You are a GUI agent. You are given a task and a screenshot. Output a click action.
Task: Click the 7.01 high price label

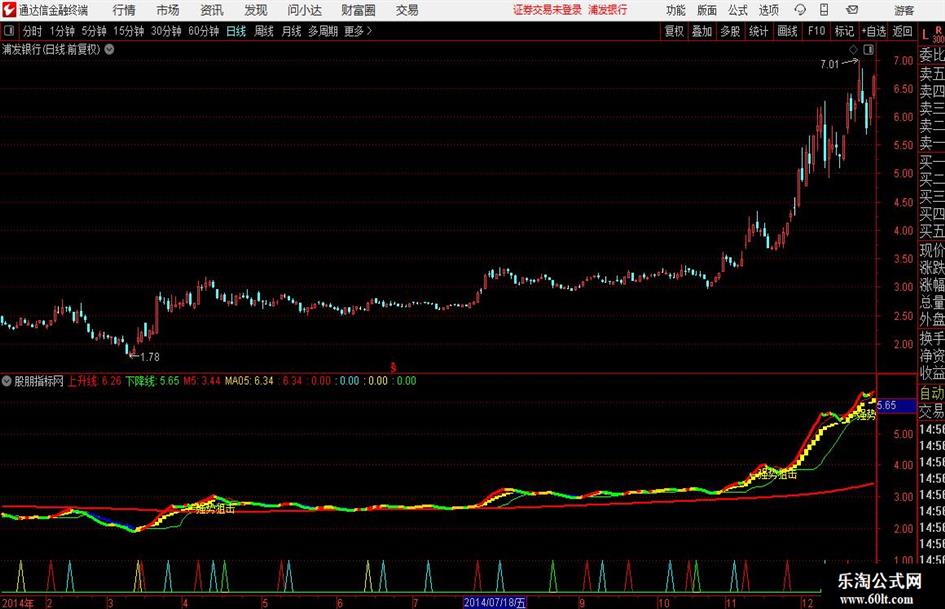829,64
